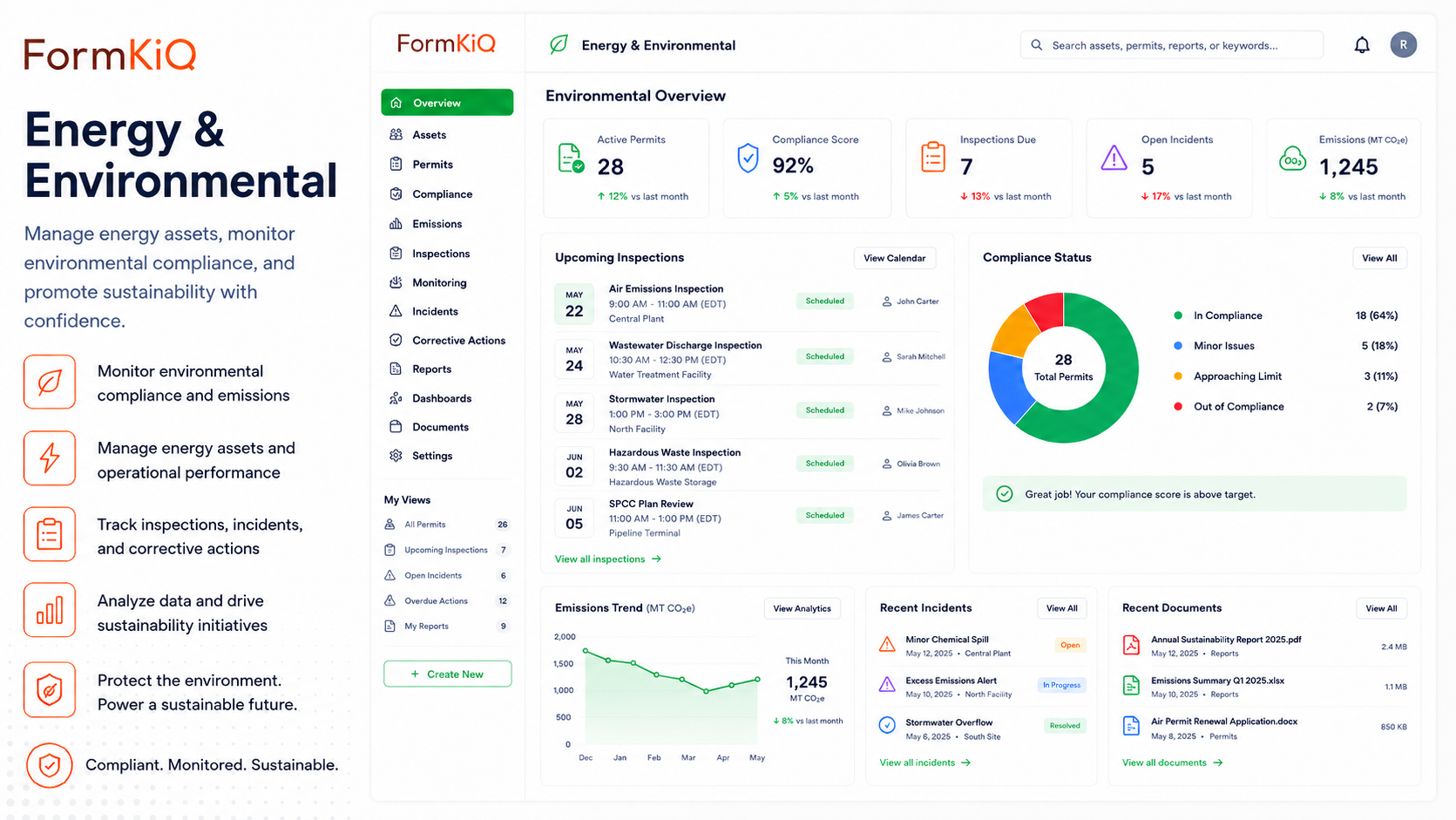1456x820 pixels.
Task: Click the Open status badge on Chemical Spill
Action: pos(1070,646)
